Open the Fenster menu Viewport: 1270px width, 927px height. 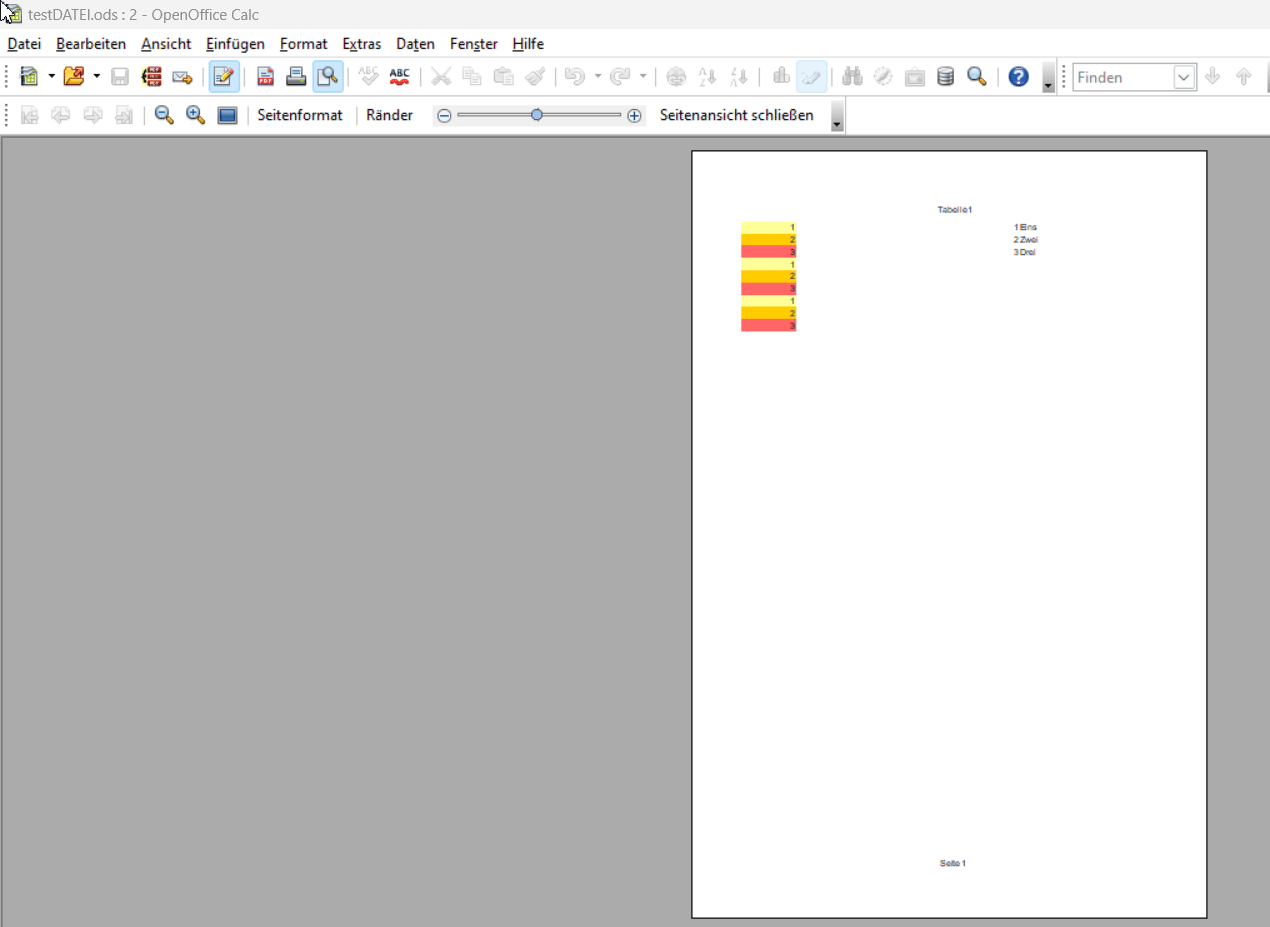(x=474, y=44)
